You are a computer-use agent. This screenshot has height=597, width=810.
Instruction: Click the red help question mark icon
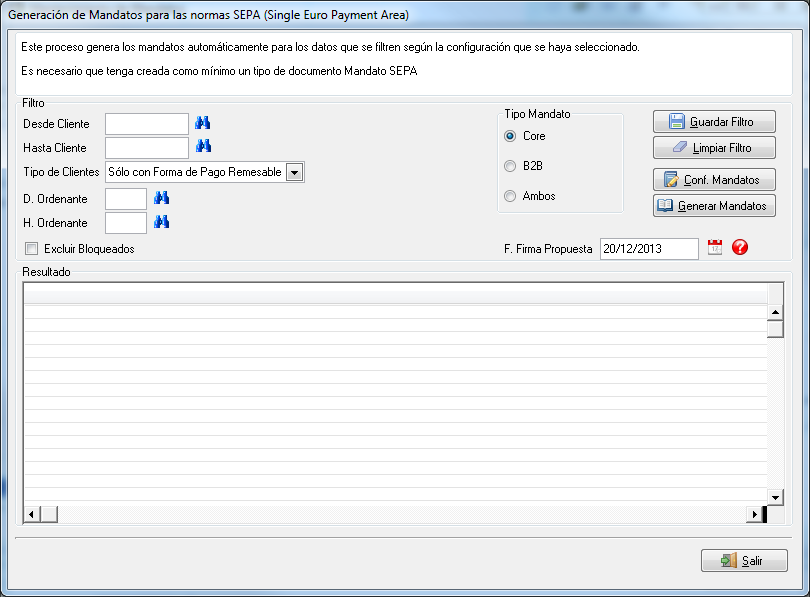[x=740, y=247]
